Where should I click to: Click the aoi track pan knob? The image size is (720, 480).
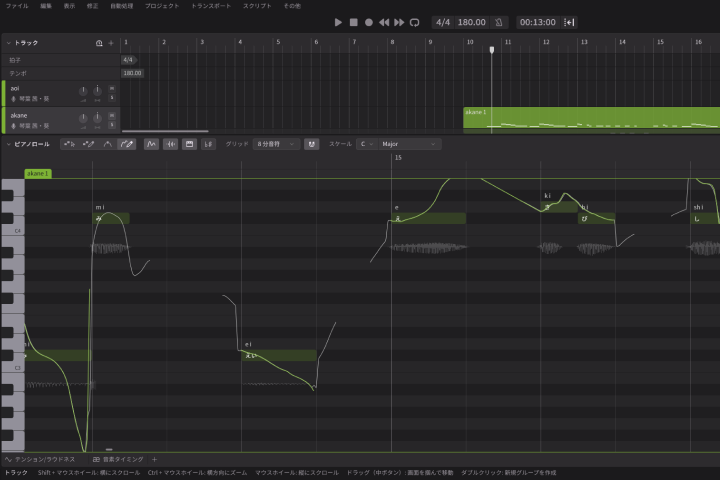point(97,90)
